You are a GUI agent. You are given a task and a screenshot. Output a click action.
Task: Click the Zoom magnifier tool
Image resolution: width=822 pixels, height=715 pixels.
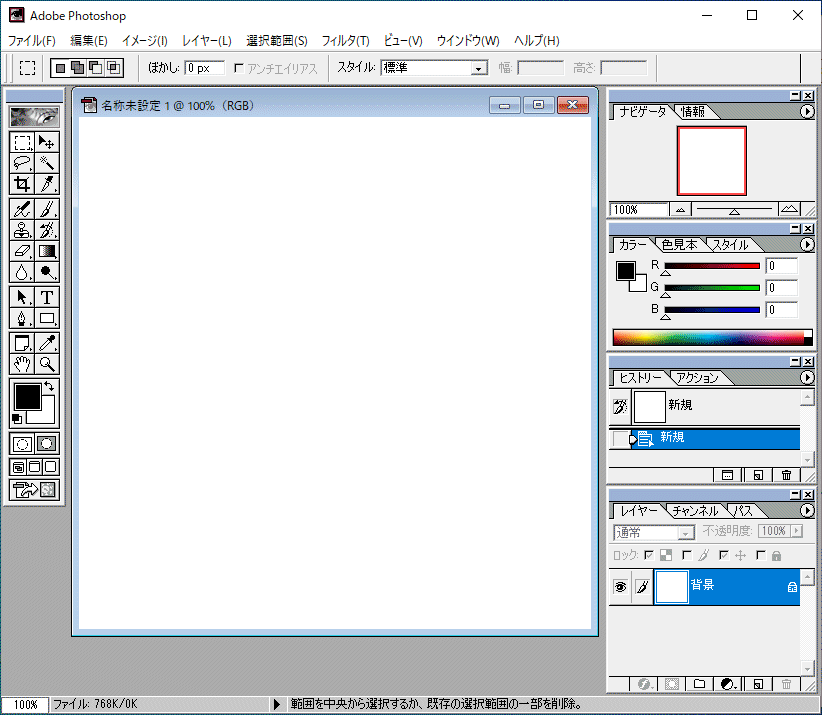coord(47,364)
